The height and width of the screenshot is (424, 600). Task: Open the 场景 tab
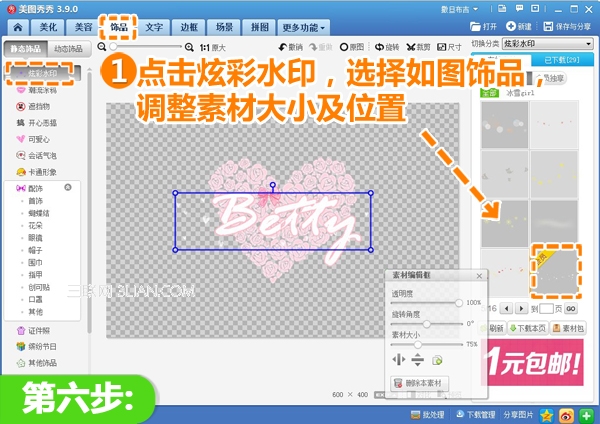[x=224, y=27]
